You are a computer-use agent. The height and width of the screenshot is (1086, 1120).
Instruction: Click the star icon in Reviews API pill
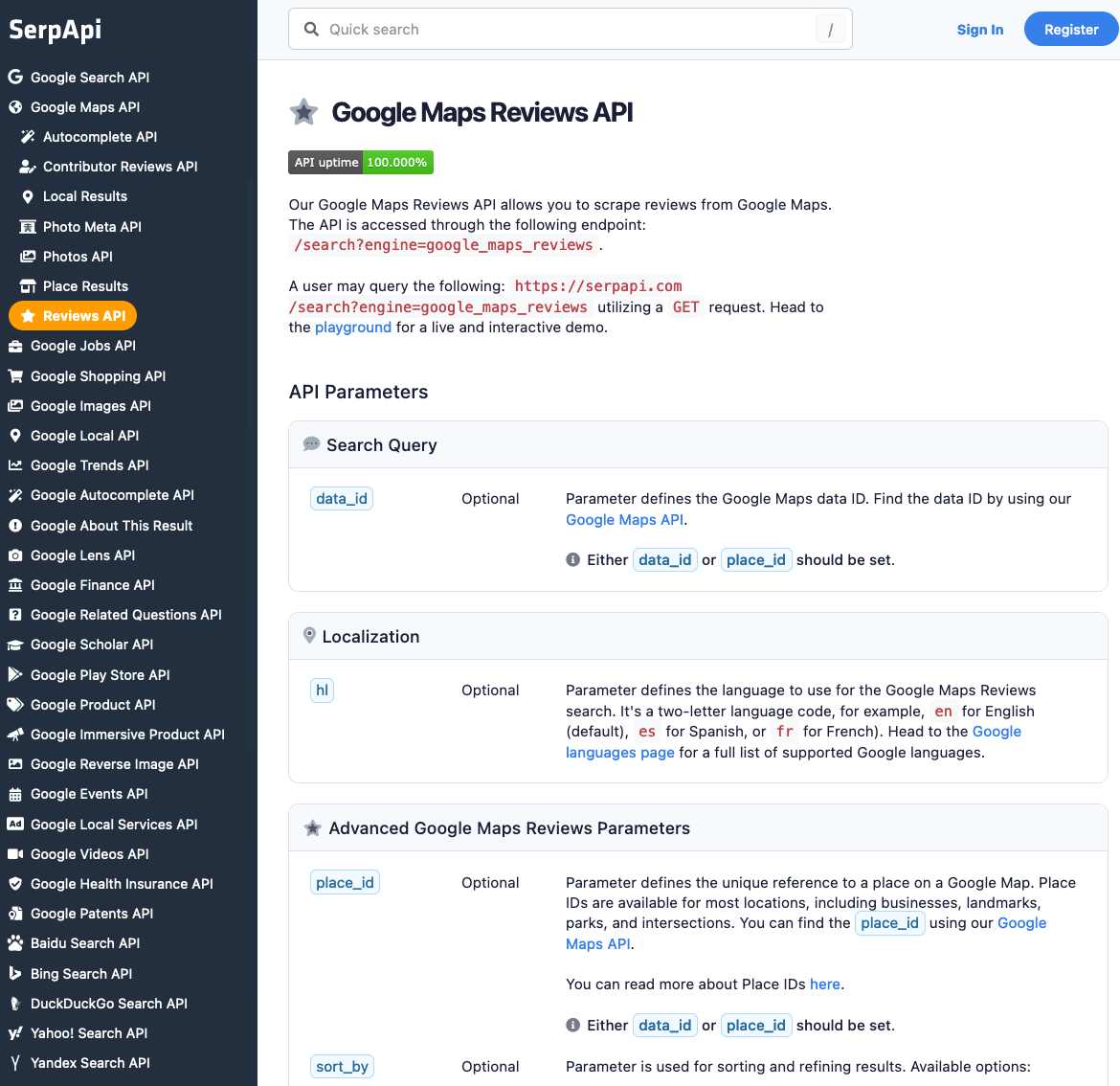pyautogui.click(x=28, y=316)
